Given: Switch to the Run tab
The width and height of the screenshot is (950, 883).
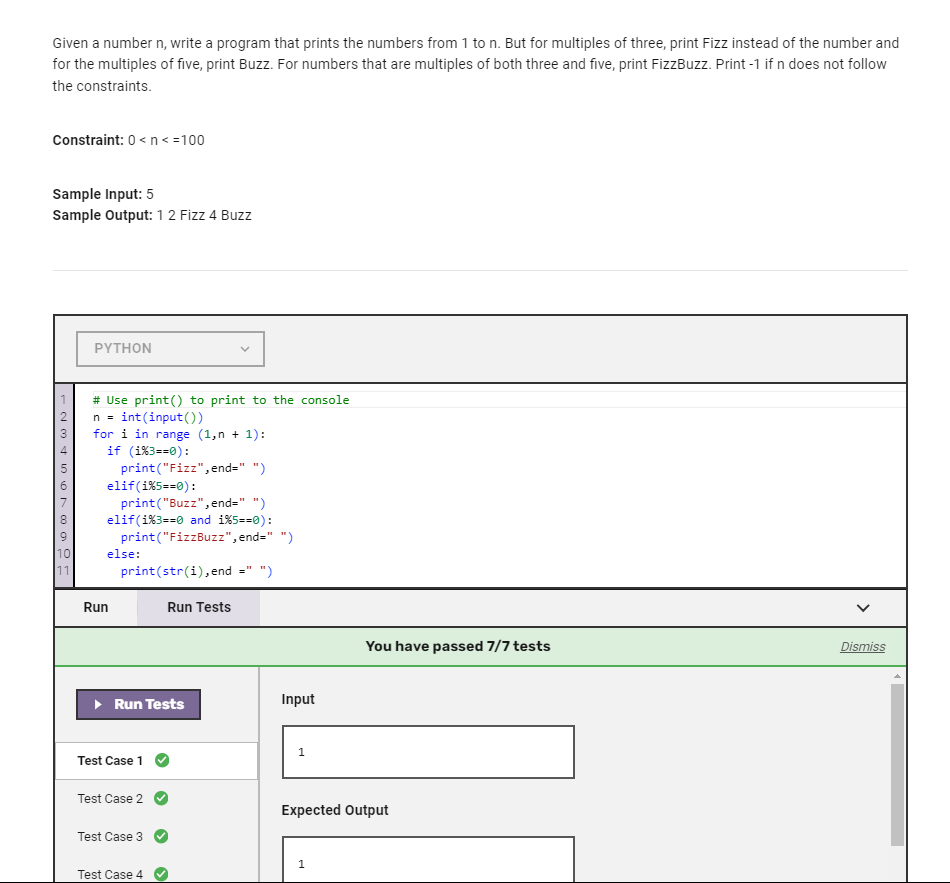Looking at the screenshot, I should point(95,607).
